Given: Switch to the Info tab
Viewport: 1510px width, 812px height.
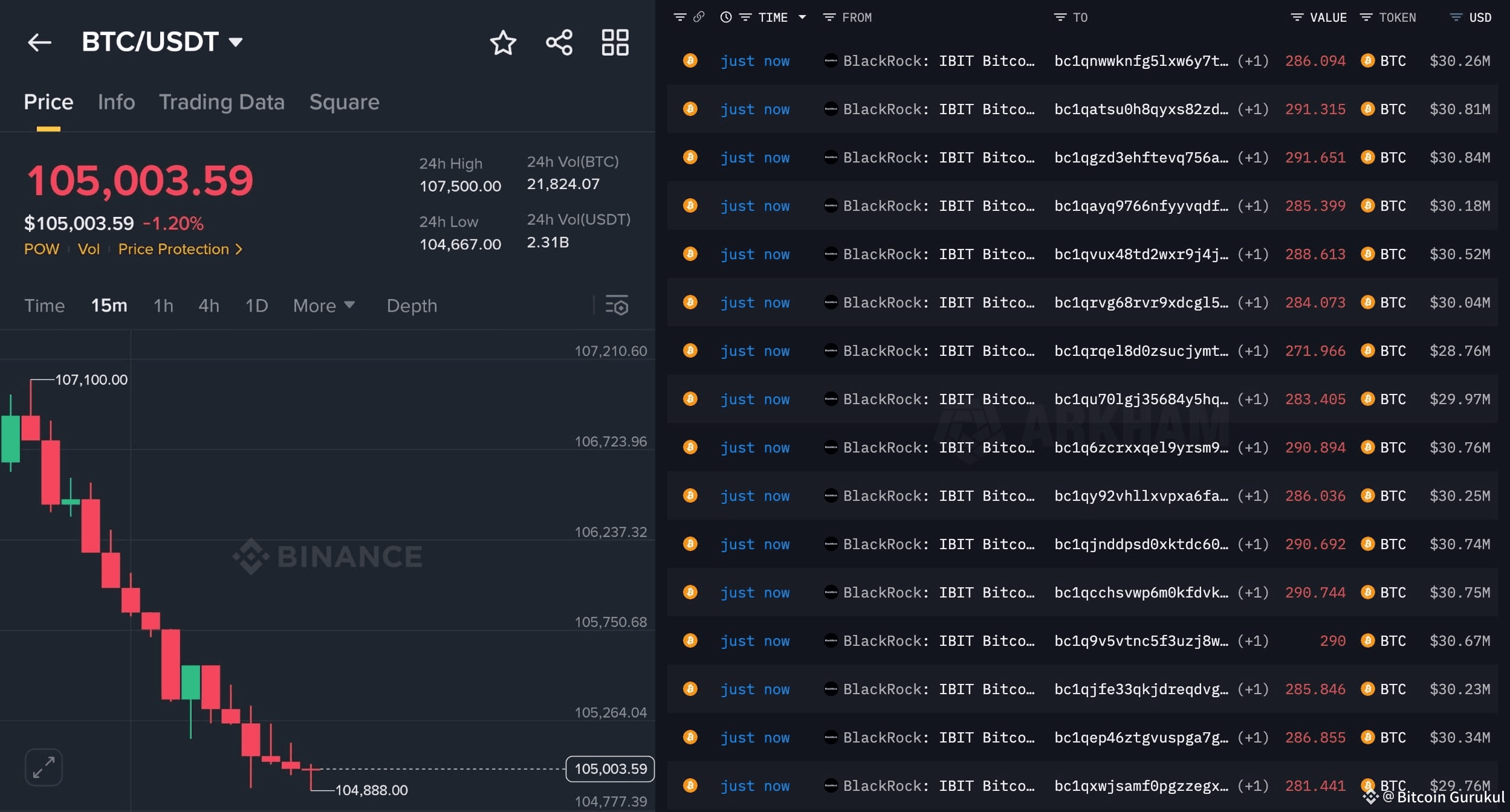Looking at the screenshot, I should click(116, 102).
